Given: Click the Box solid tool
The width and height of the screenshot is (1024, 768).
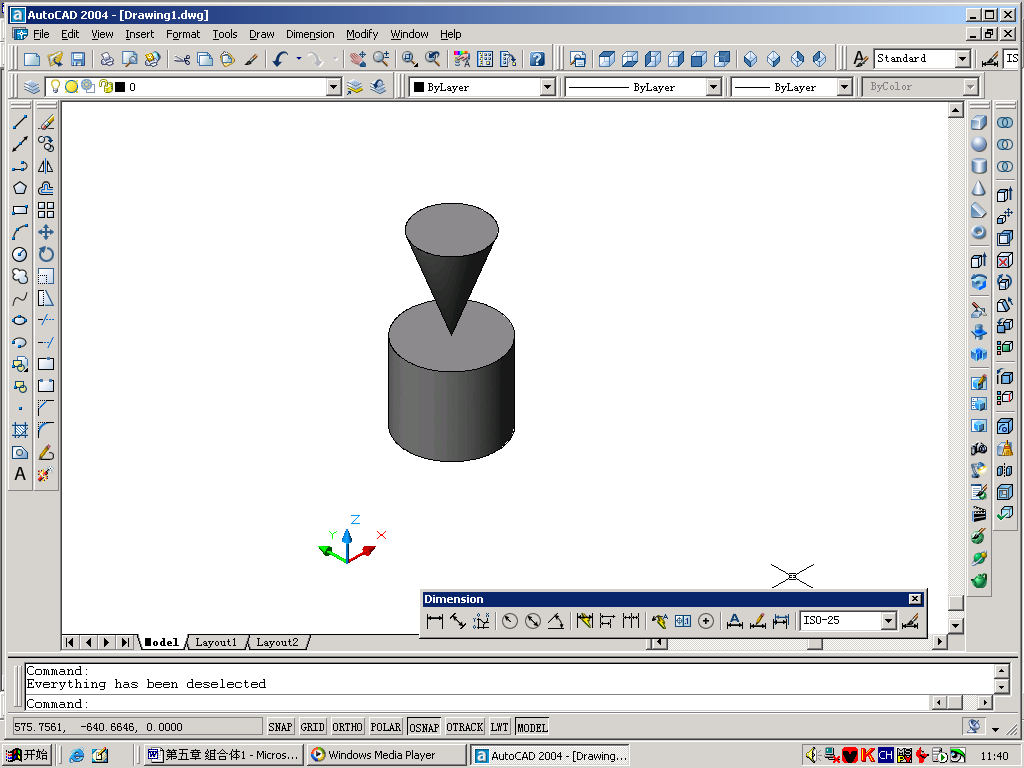Looking at the screenshot, I should [978, 122].
